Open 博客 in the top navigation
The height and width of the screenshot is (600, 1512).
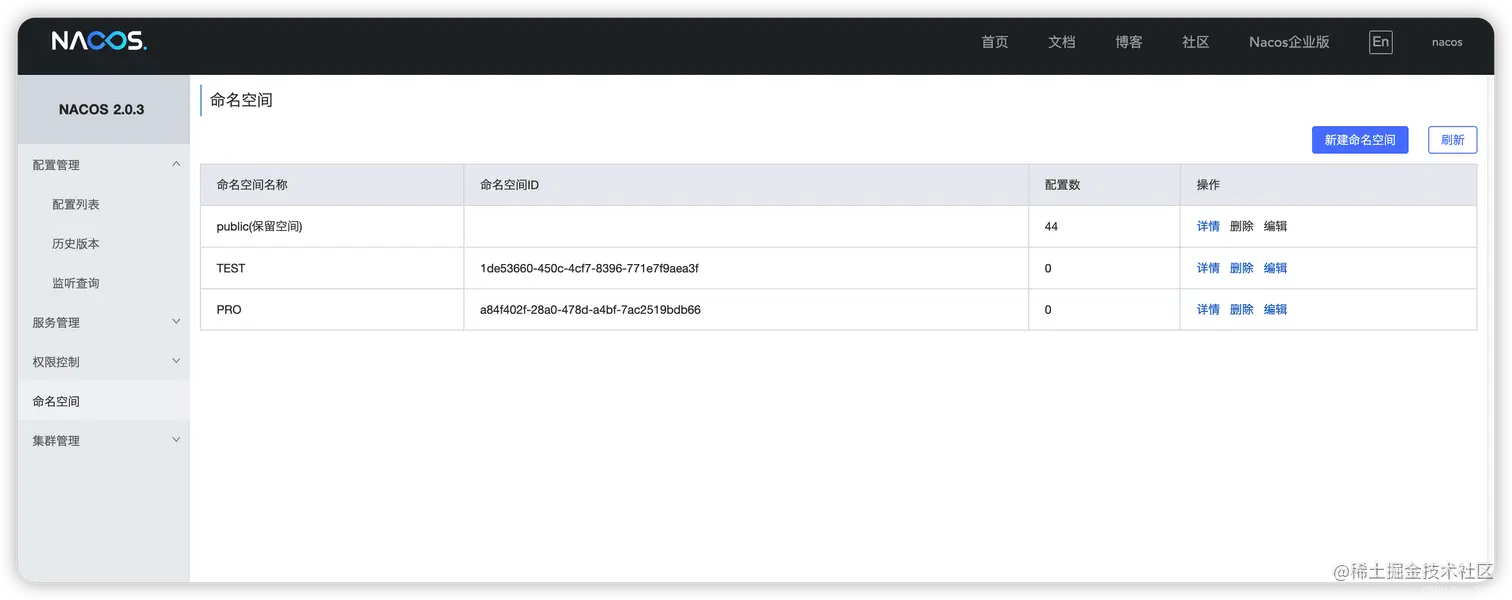[1128, 42]
